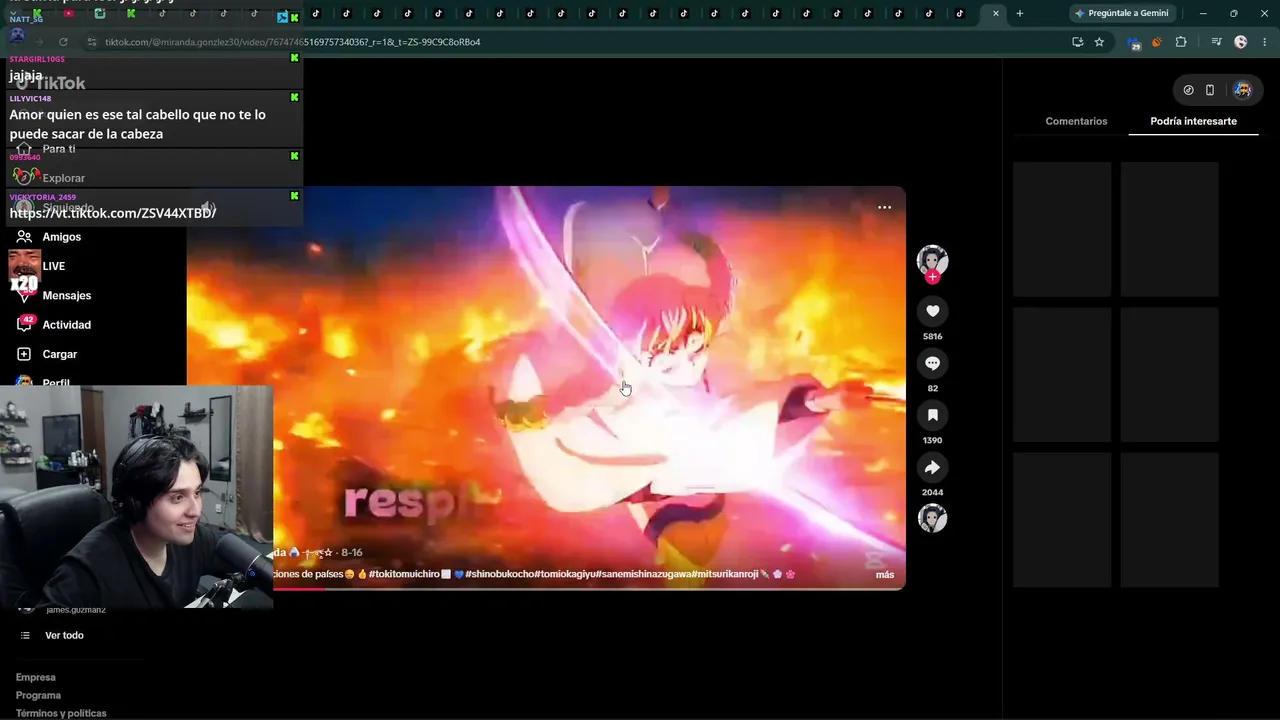The image size is (1280, 720).
Task: Save the video with the bookmark icon
Action: tap(932, 415)
